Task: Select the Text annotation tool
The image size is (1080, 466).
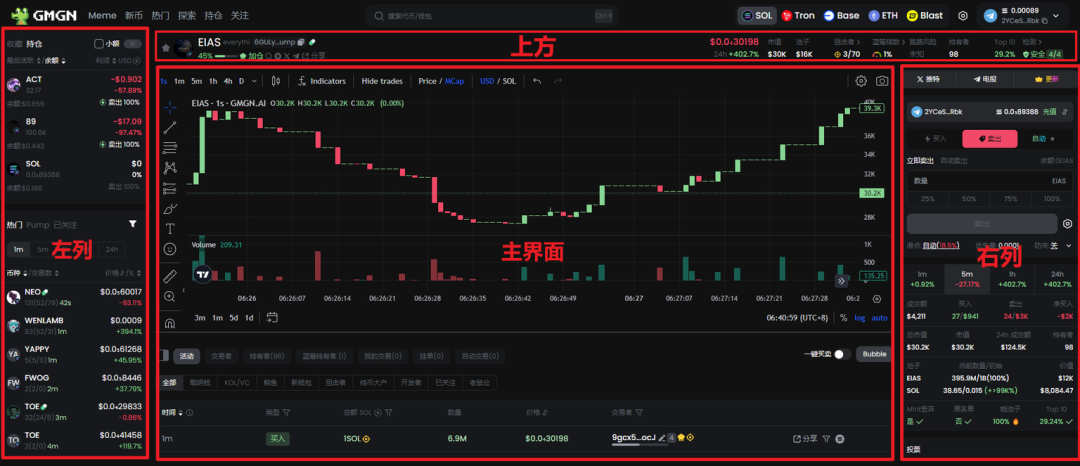Action: (x=170, y=228)
